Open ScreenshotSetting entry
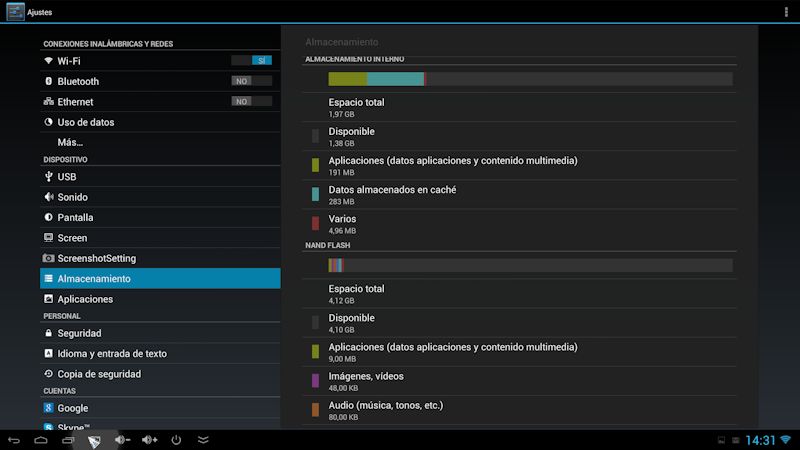This screenshot has height=450, width=800. (x=160, y=258)
